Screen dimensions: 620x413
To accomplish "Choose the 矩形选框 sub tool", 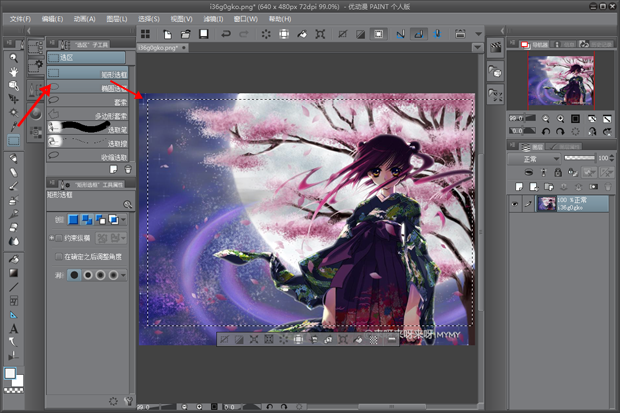I will pyautogui.click(x=87, y=74).
